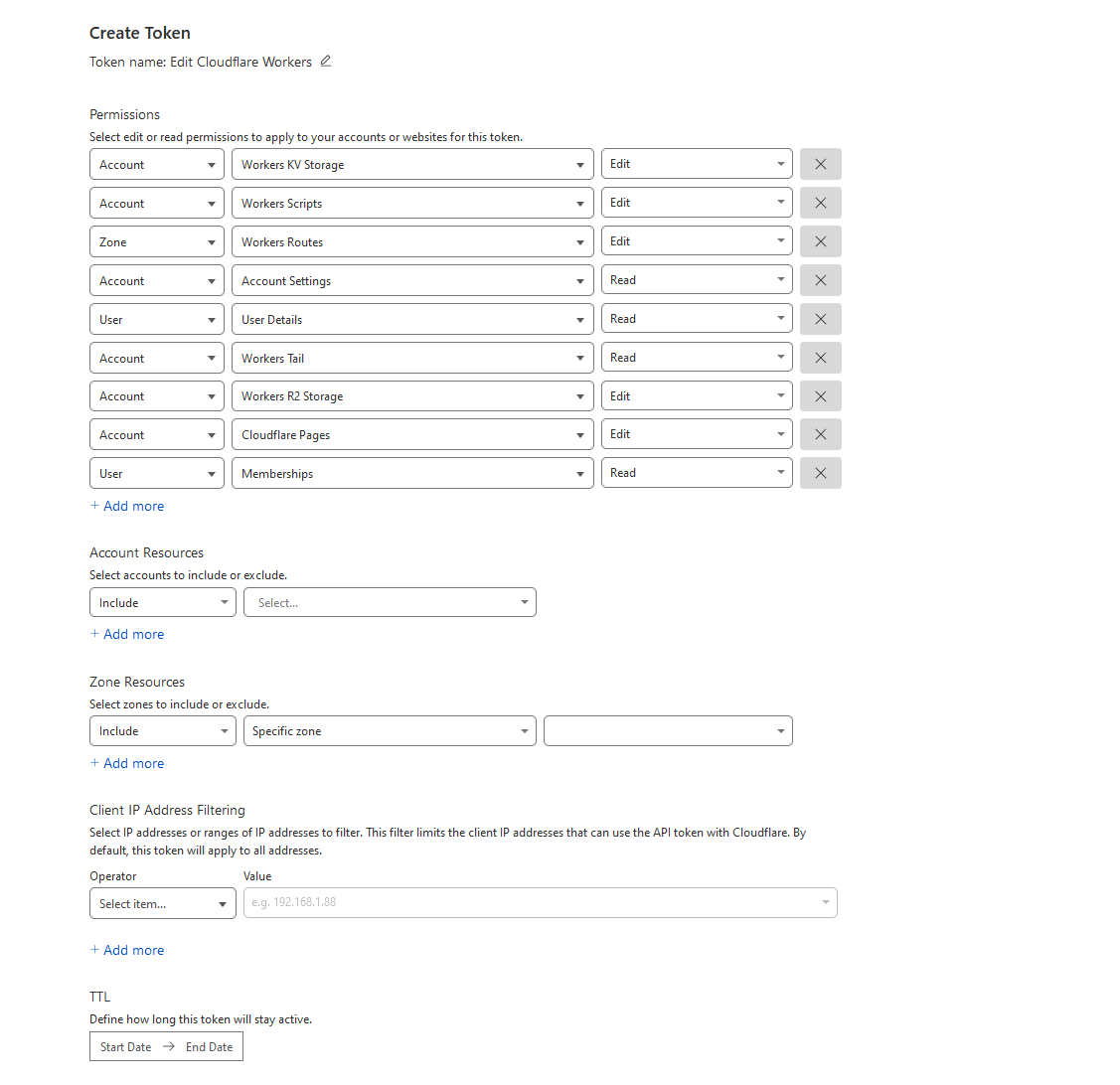Screen dimensions: 1120x1085
Task: Remove the Workers KV Storage permission row
Action: pos(821,164)
